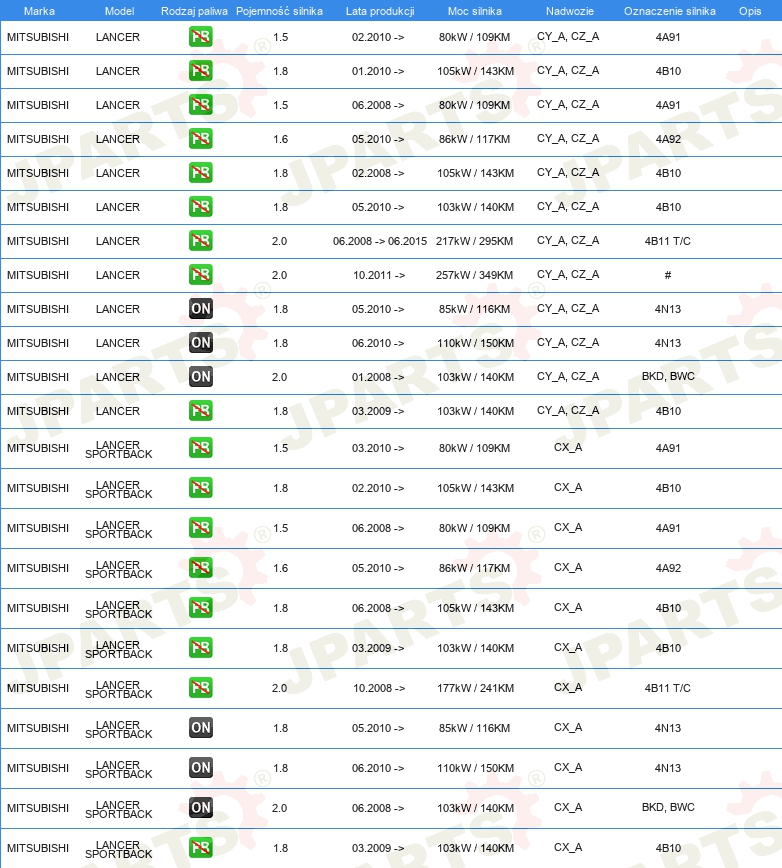Click petrol icon for Lancer Sportback 1.8 from 06.2008
This screenshot has height=868, width=782.
click(x=200, y=608)
